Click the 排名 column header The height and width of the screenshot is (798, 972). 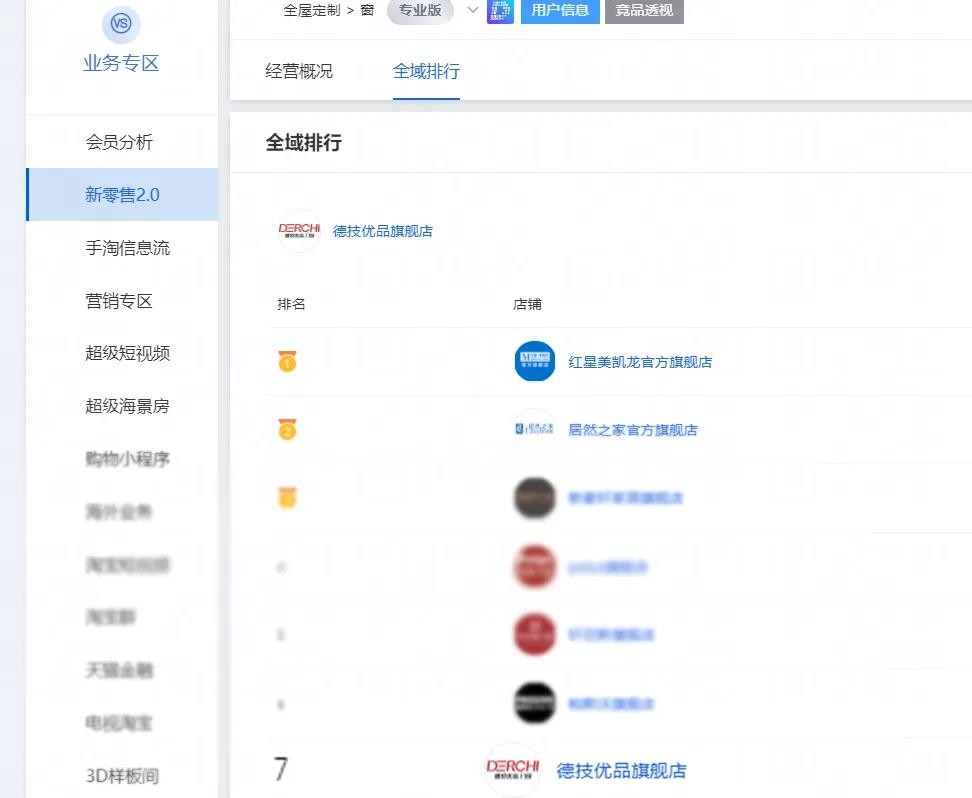(291, 304)
